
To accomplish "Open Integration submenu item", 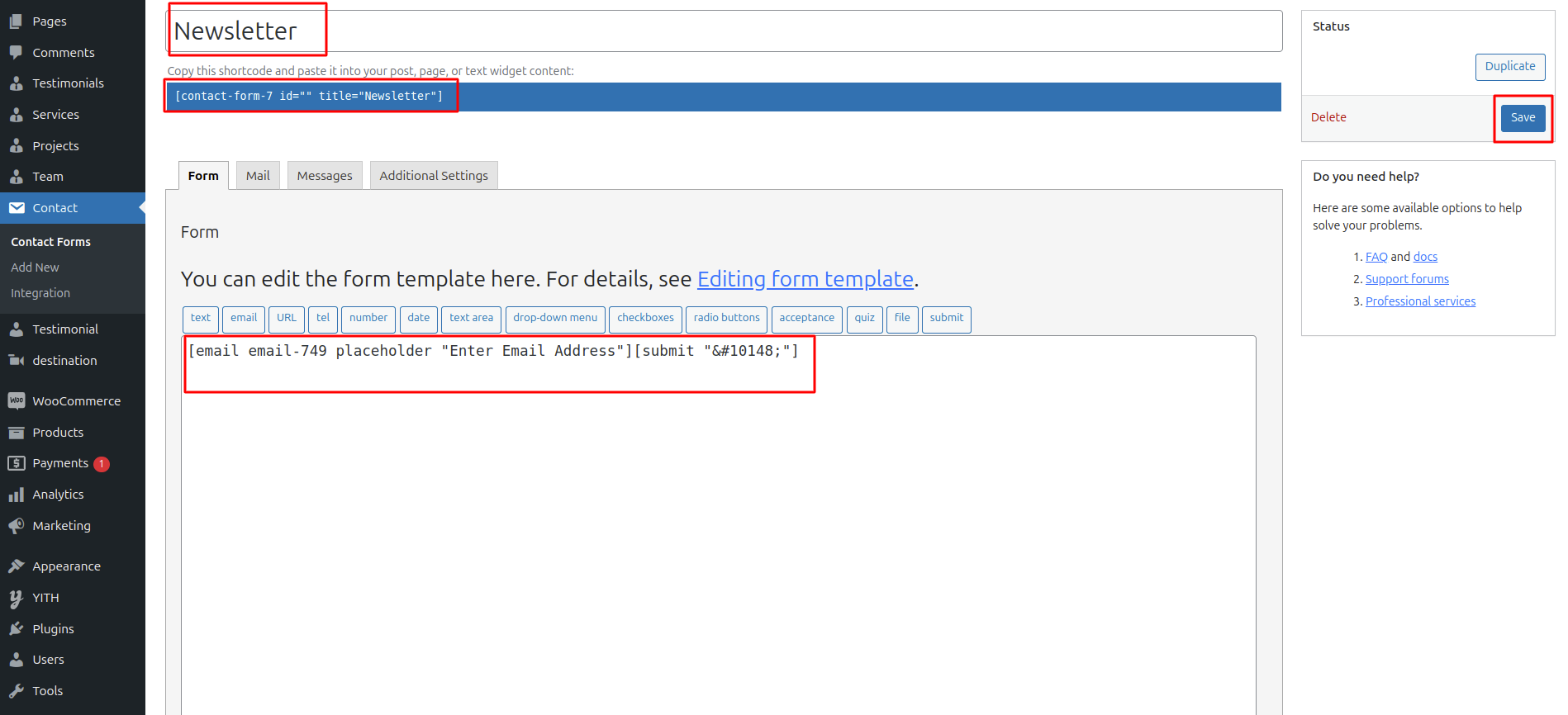I will coord(40,293).
